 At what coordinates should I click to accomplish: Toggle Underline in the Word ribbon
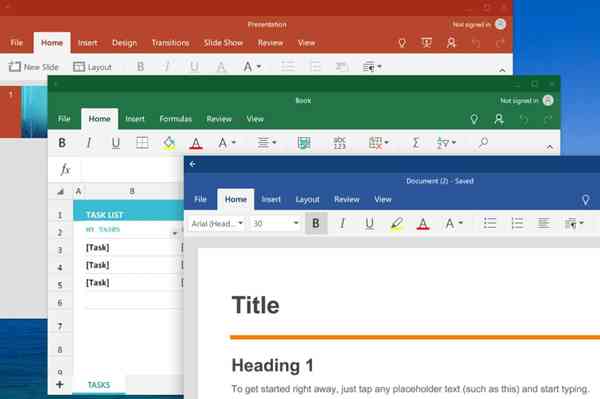[x=369, y=223]
